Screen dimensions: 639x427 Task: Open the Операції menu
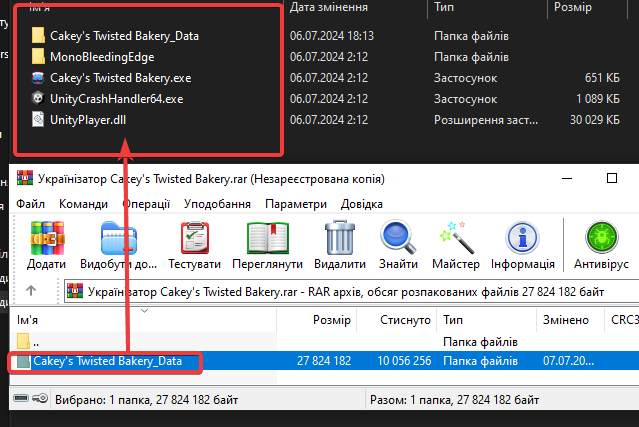pos(146,204)
